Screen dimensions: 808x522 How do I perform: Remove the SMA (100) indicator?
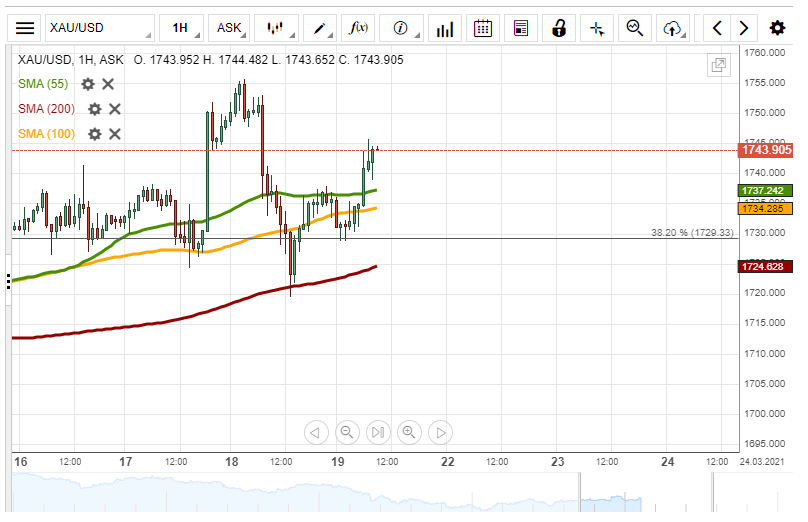click(x=115, y=134)
